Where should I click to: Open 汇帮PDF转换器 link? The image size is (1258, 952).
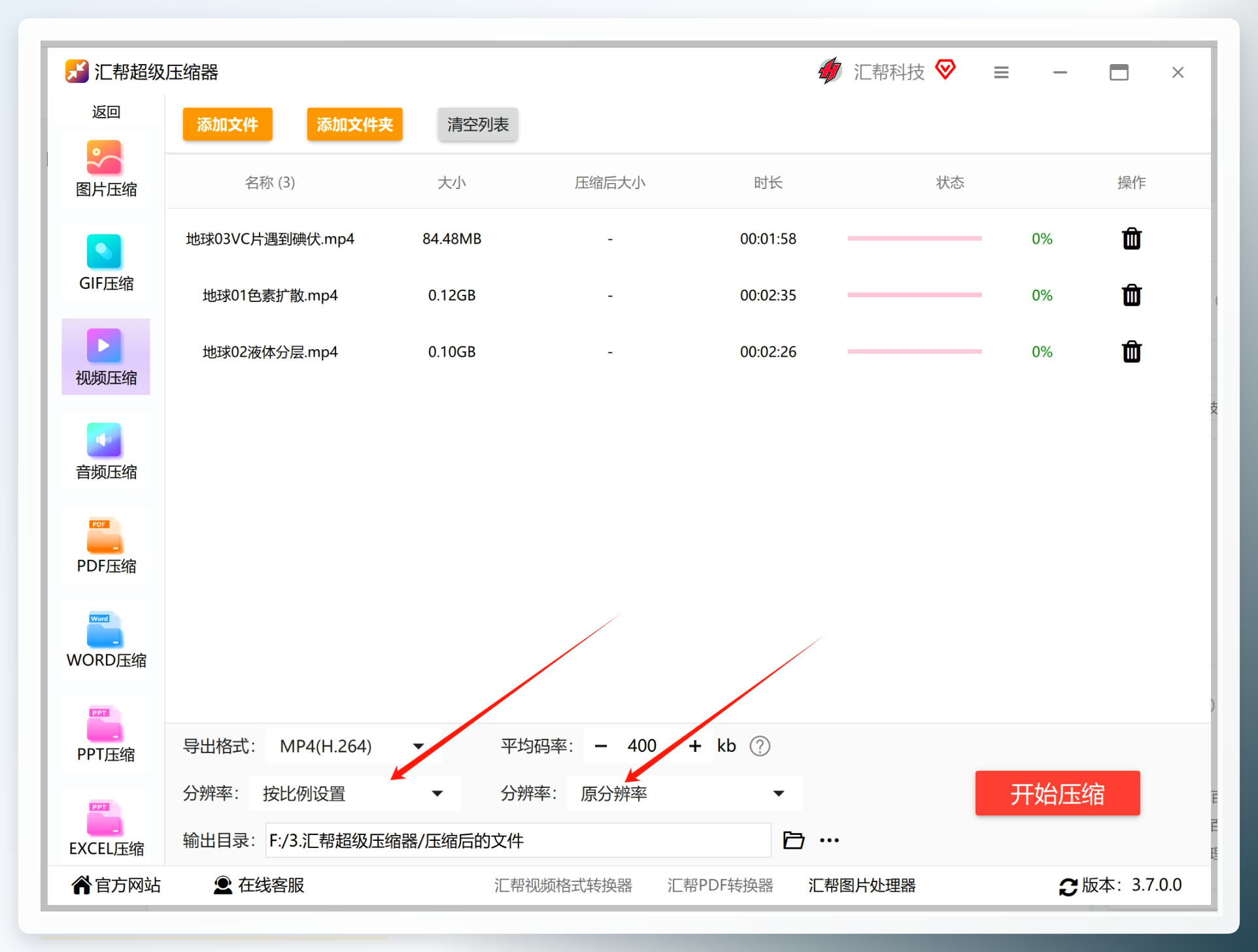pyautogui.click(x=720, y=885)
